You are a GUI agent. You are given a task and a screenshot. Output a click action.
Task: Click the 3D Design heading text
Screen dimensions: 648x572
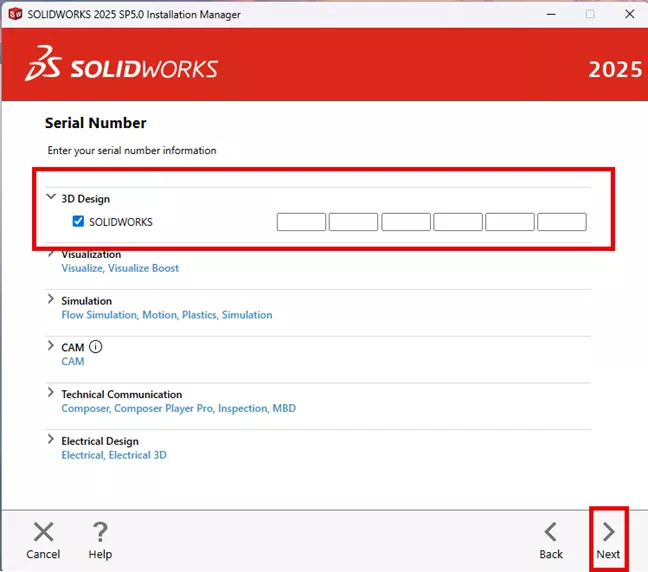pos(86,199)
